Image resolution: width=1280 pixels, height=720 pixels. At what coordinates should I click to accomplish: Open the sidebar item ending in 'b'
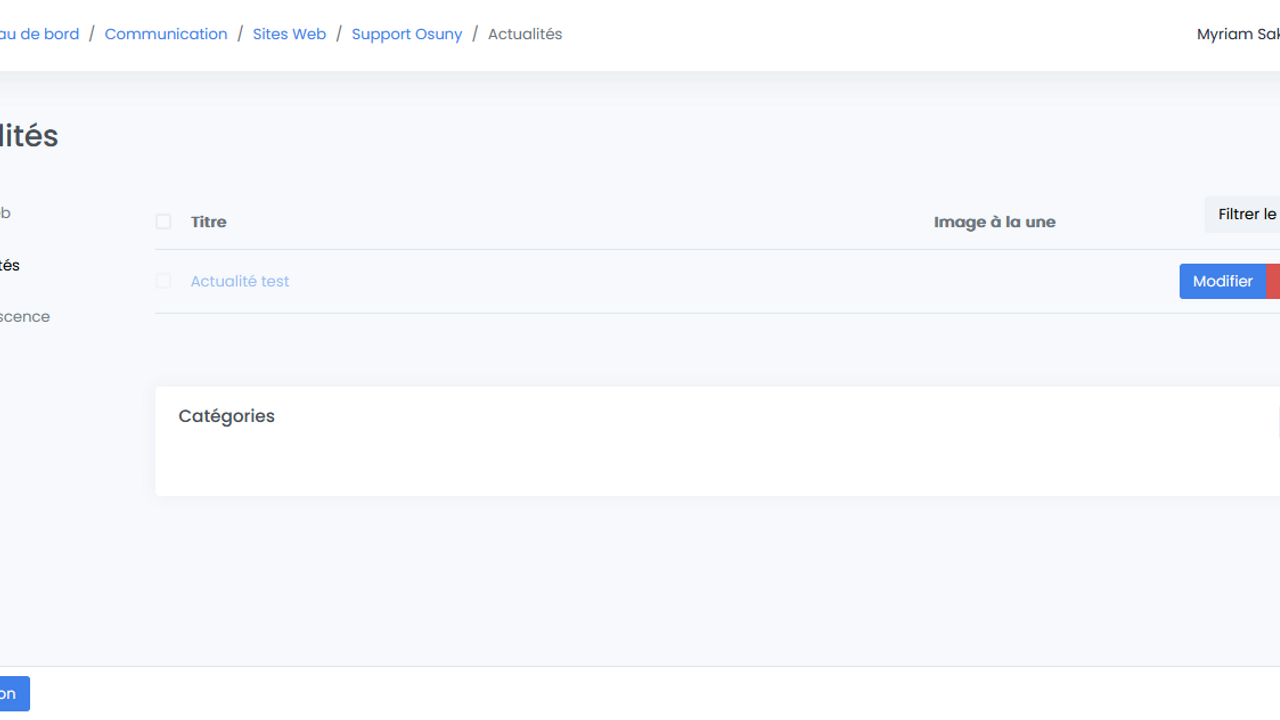pos(5,213)
